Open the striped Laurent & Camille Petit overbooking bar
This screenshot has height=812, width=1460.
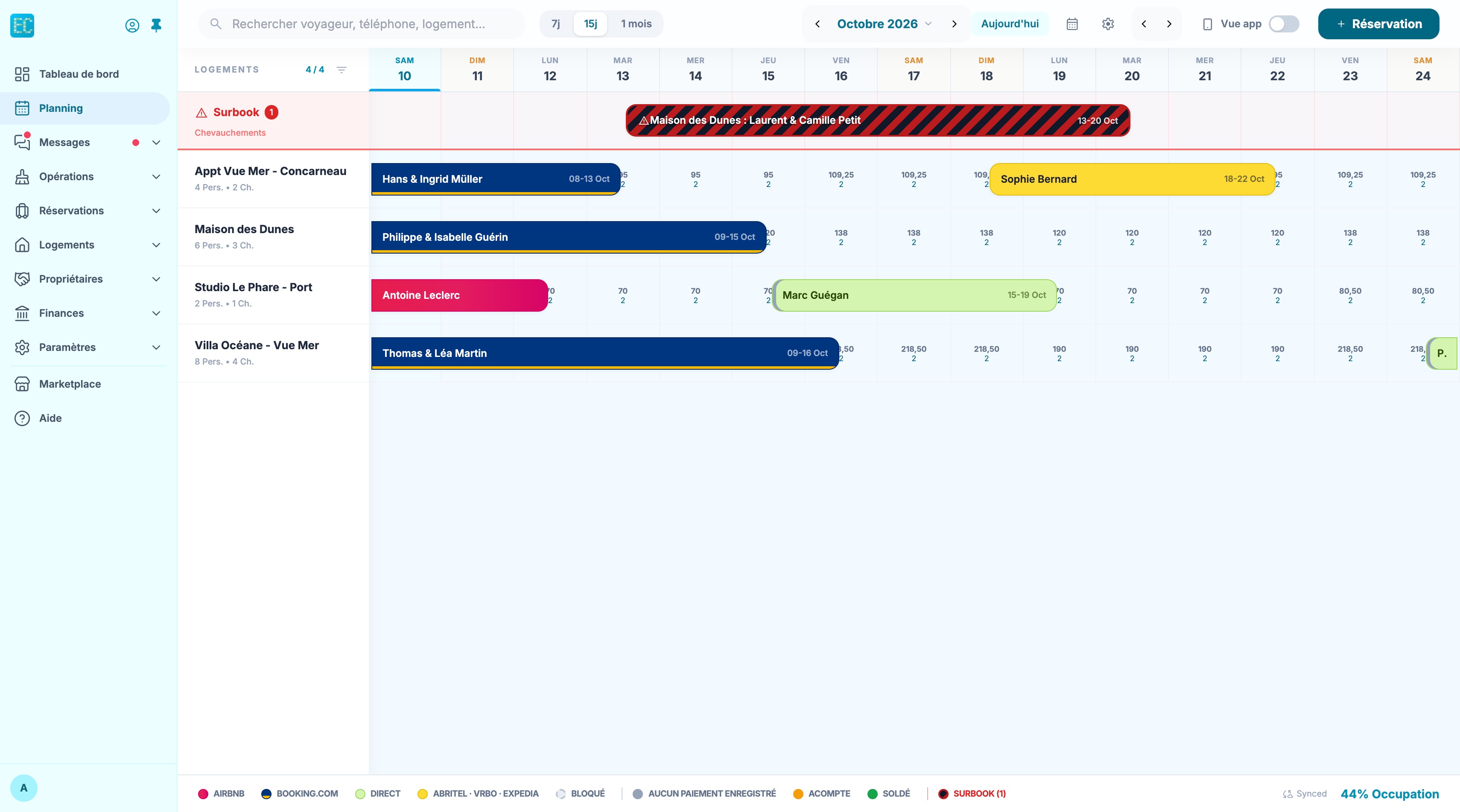tap(878, 120)
